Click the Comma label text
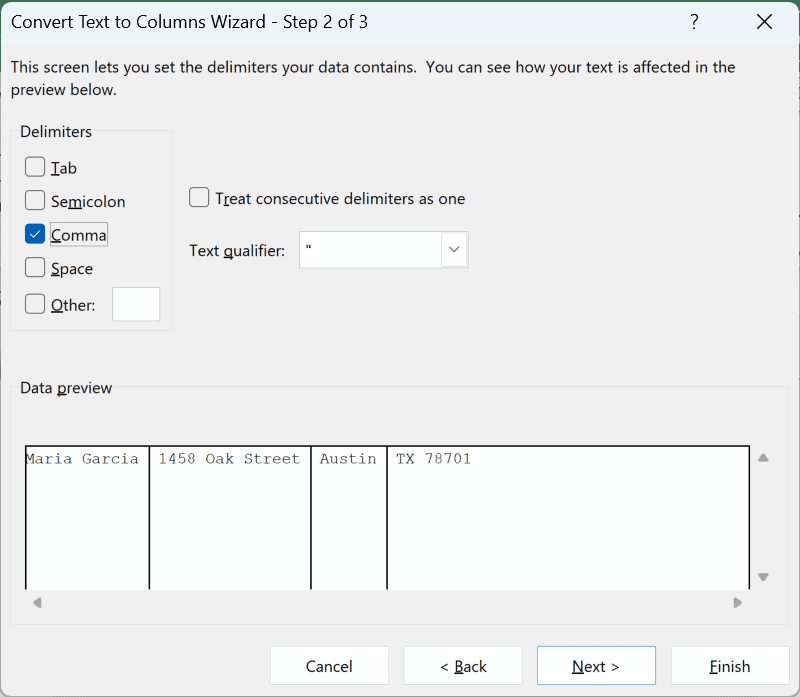 (x=79, y=235)
